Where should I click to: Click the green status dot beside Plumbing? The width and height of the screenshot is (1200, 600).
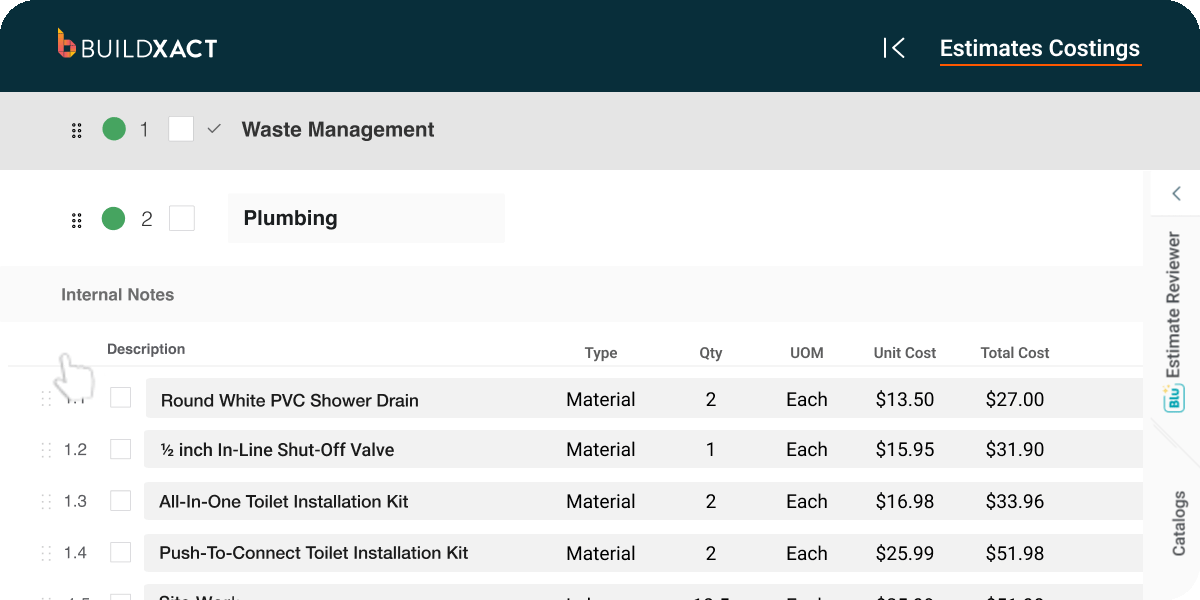pyautogui.click(x=114, y=218)
